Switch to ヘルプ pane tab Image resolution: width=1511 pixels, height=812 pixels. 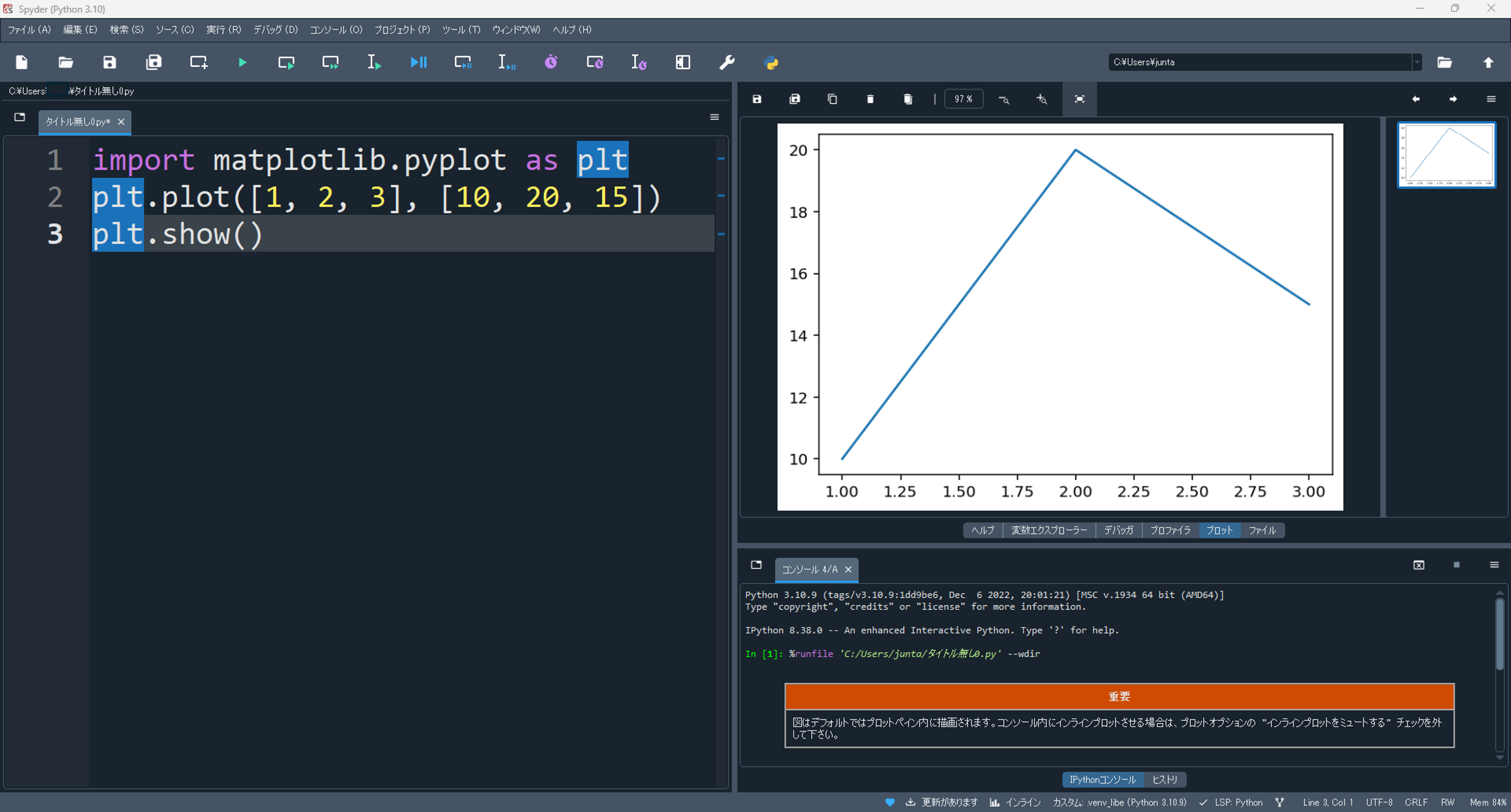(983, 530)
